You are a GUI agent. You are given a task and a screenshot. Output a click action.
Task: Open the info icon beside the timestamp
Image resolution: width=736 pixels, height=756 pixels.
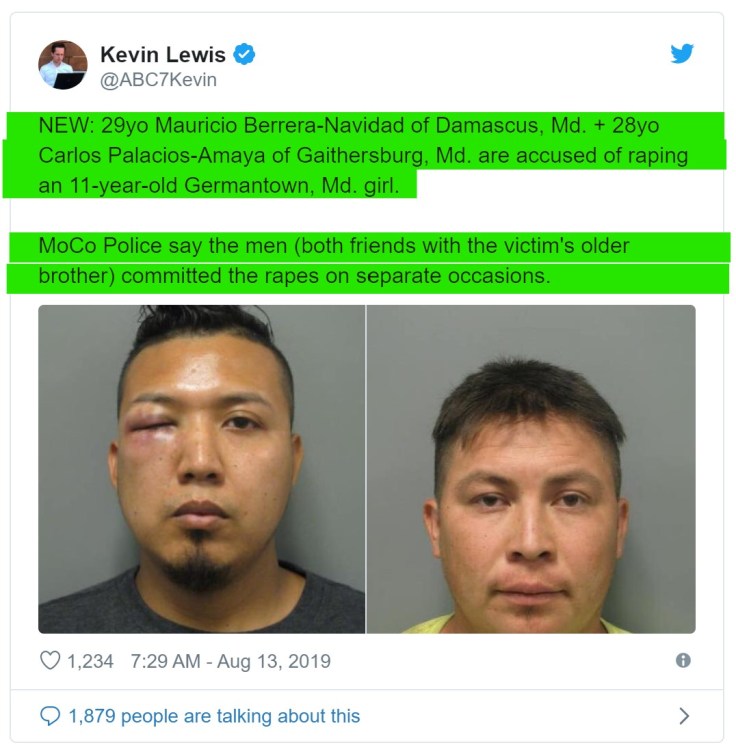tap(683, 660)
